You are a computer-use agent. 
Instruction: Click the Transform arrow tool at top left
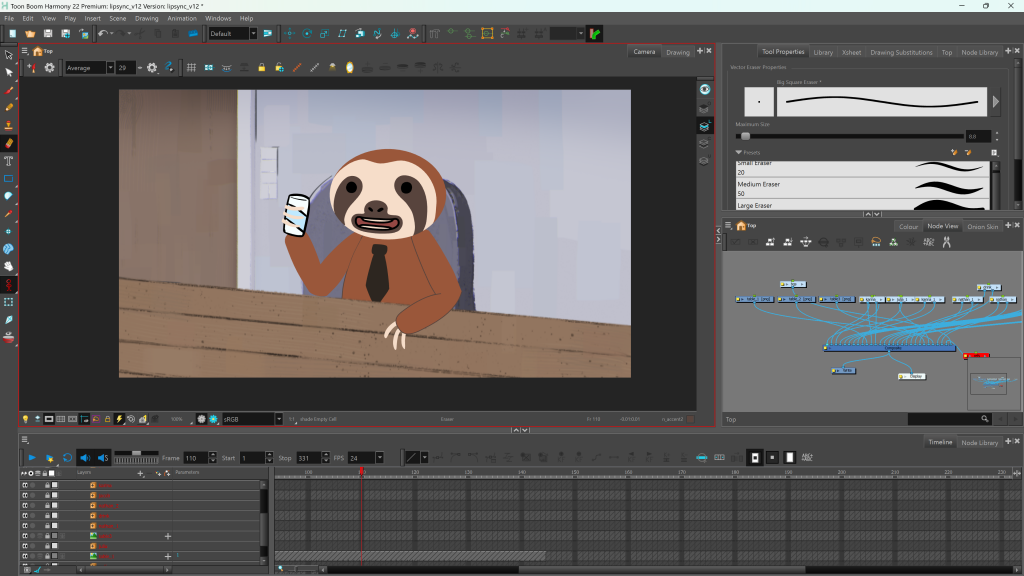(x=9, y=55)
